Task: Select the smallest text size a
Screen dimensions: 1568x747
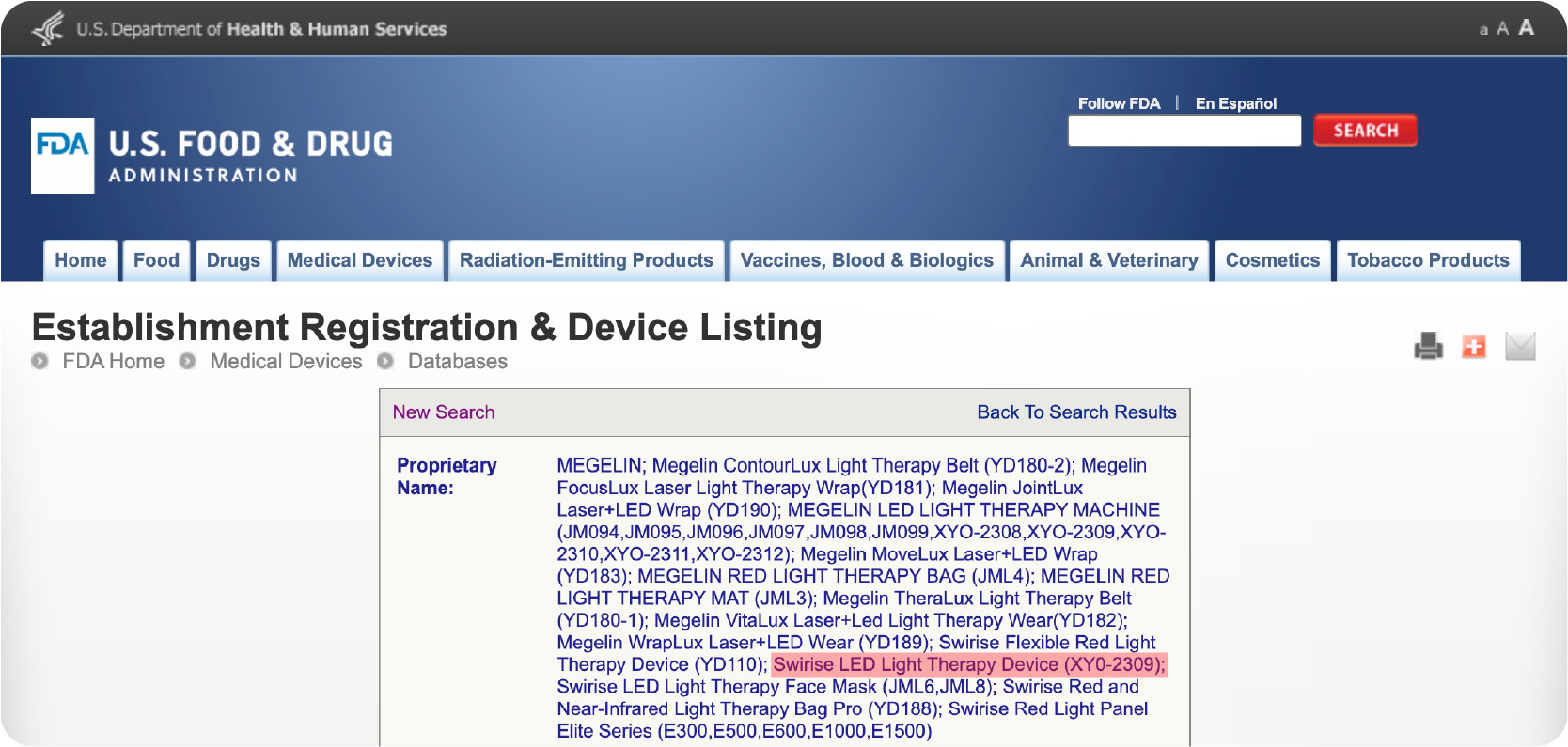Action: (x=1483, y=30)
